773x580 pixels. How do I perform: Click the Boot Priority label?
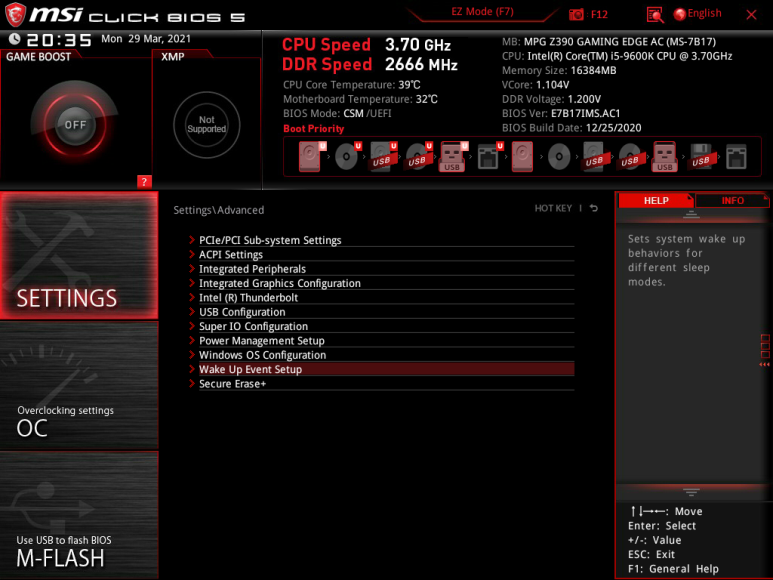click(x=314, y=128)
